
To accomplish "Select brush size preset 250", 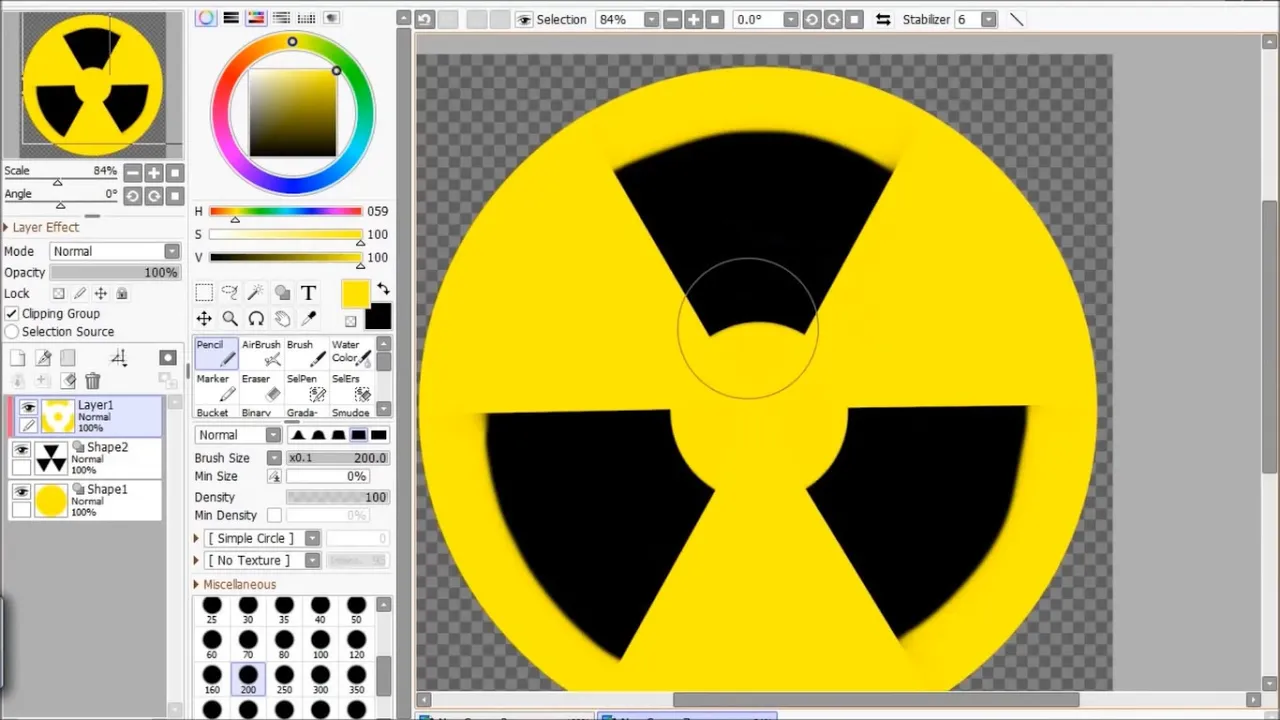I will (x=284, y=681).
